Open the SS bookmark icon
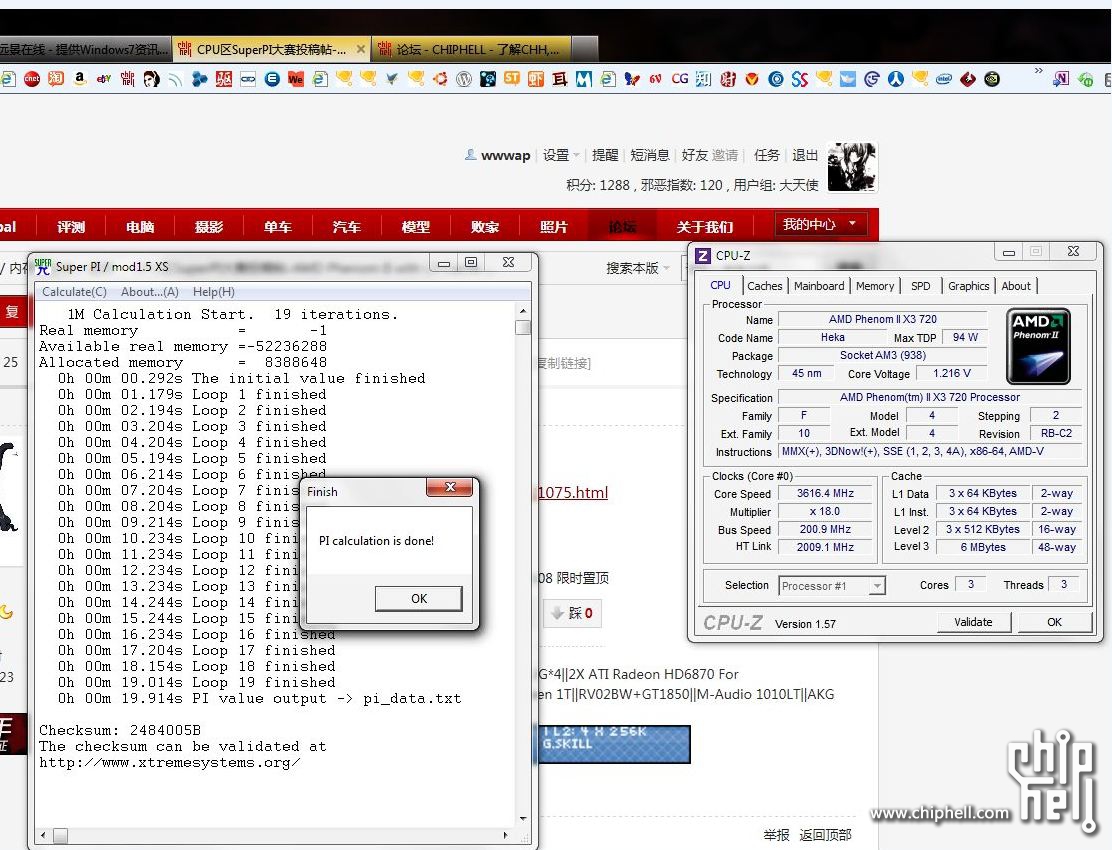This screenshot has width=1112, height=850. 800,79
